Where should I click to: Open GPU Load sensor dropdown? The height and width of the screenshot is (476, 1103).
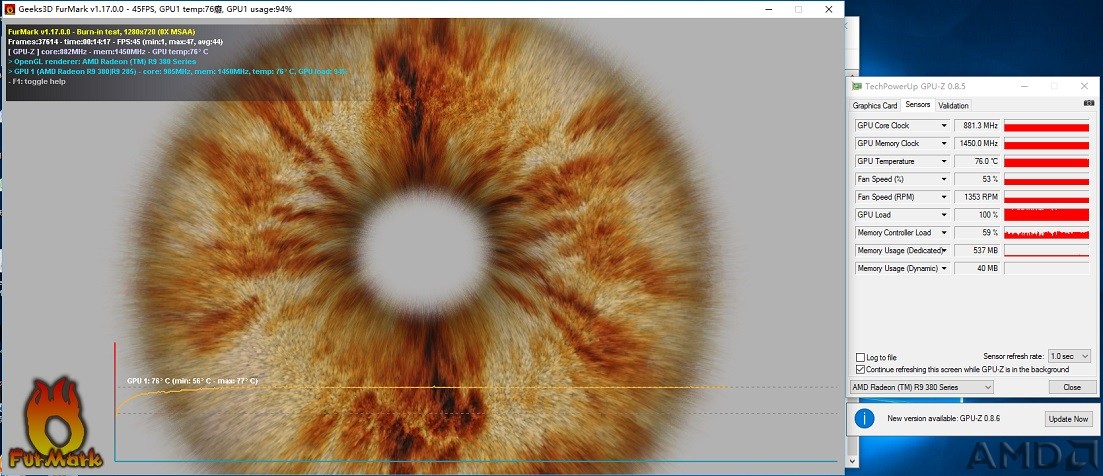coord(944,215)
